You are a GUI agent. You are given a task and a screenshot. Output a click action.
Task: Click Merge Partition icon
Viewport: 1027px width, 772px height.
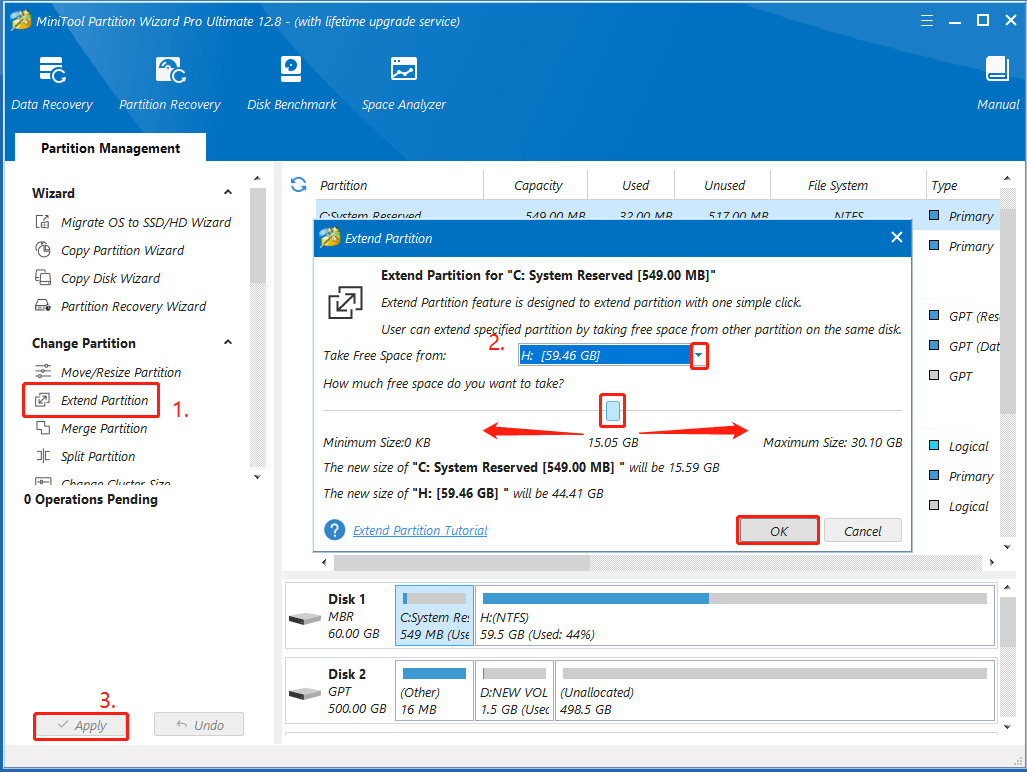pyautogui.click(x=43, y=428)
